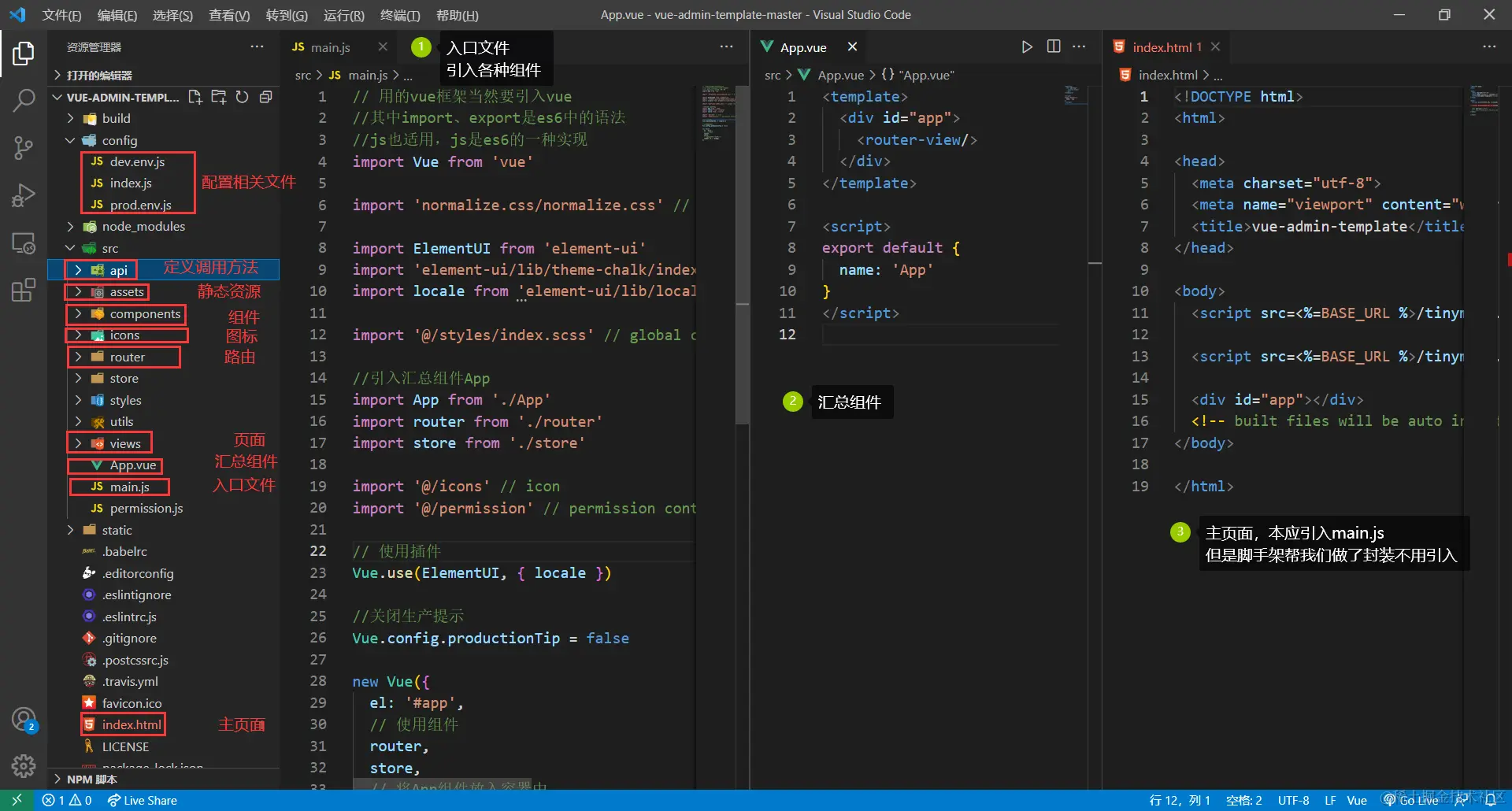Expand the Open Editors section
This screenshot has width=1512, height=811.
click(99, 76)
